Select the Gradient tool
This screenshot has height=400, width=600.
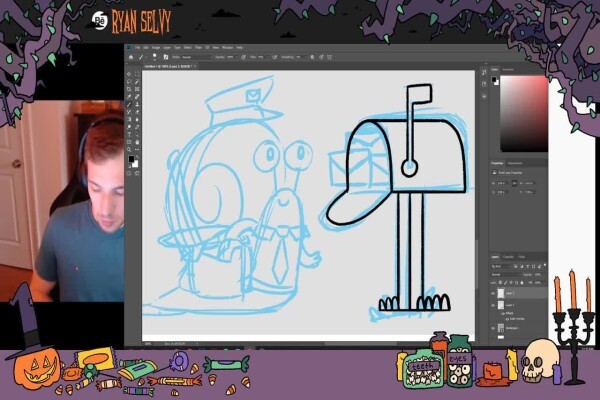click(129, 119)
